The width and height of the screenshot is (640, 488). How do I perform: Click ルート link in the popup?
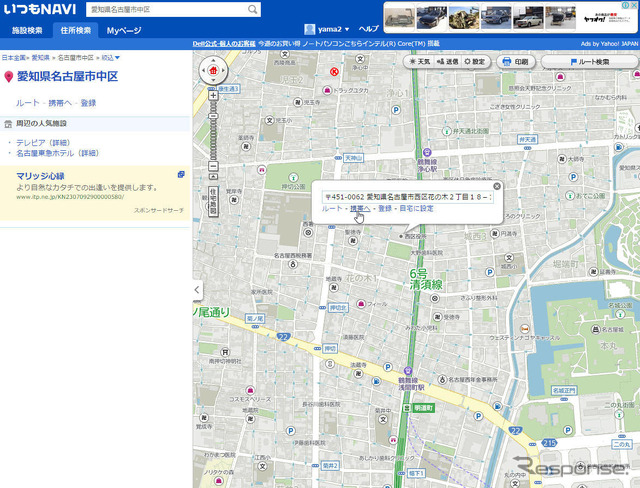click(x=332, y=209)
